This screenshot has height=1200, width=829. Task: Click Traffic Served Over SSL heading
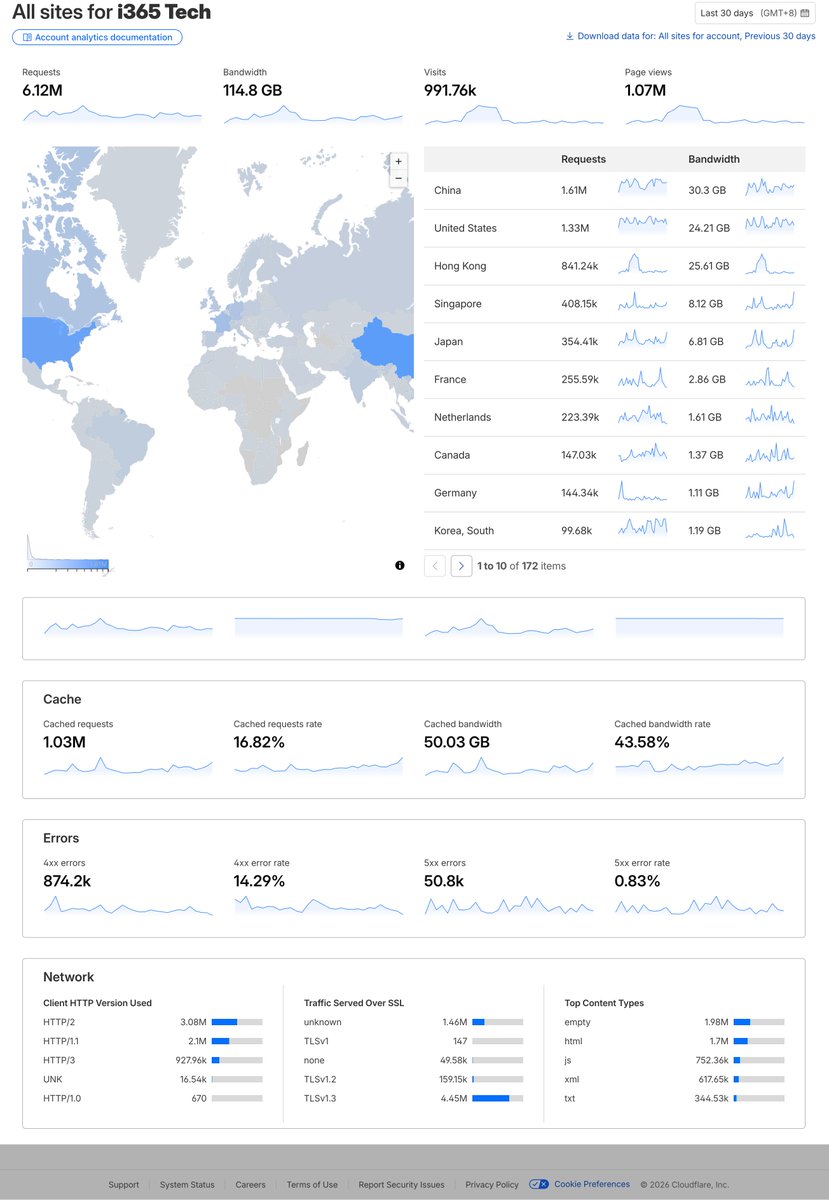pos(354,1003)
